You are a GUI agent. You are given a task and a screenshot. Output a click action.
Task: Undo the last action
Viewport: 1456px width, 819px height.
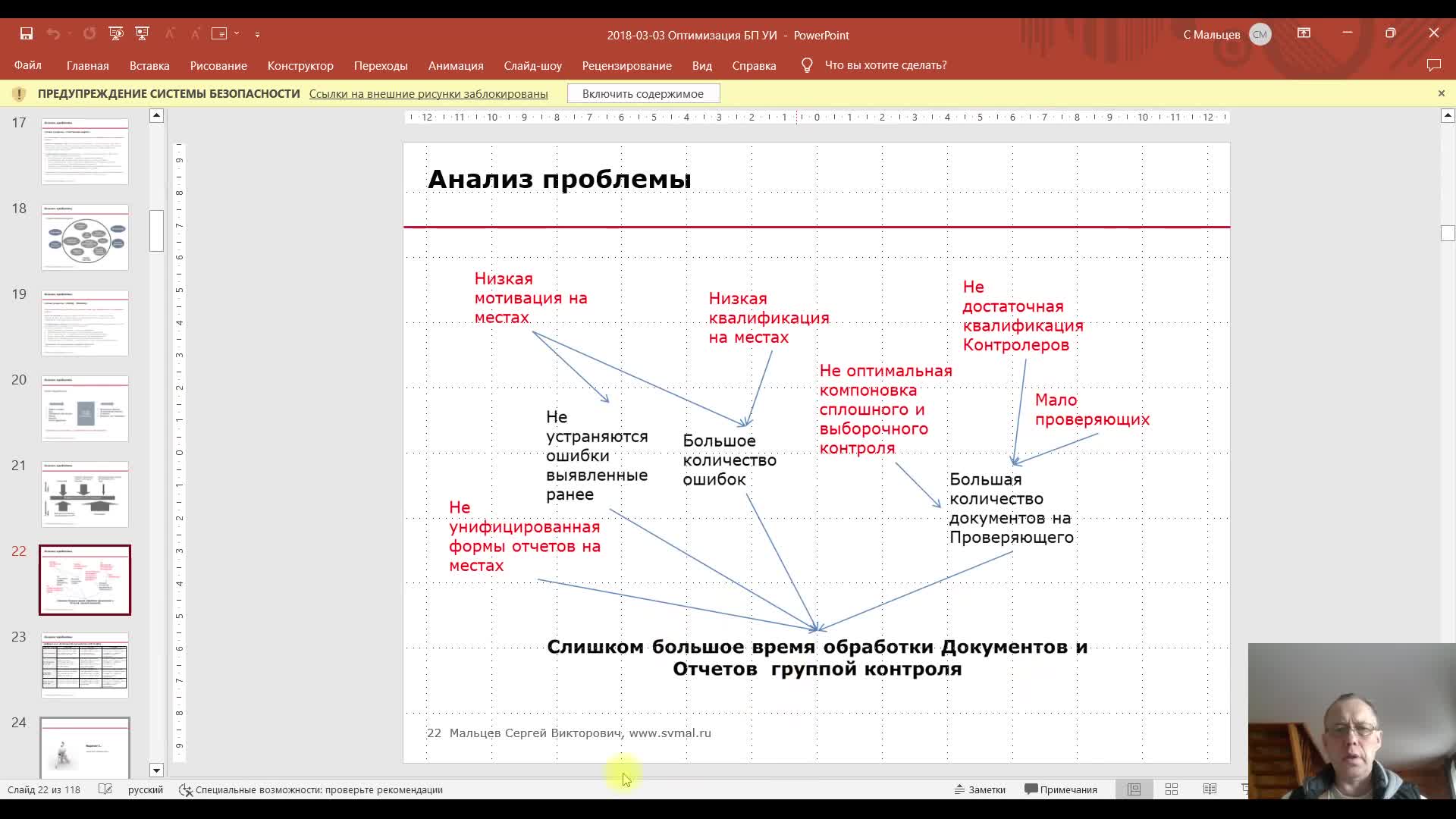[x=54, y=34]
